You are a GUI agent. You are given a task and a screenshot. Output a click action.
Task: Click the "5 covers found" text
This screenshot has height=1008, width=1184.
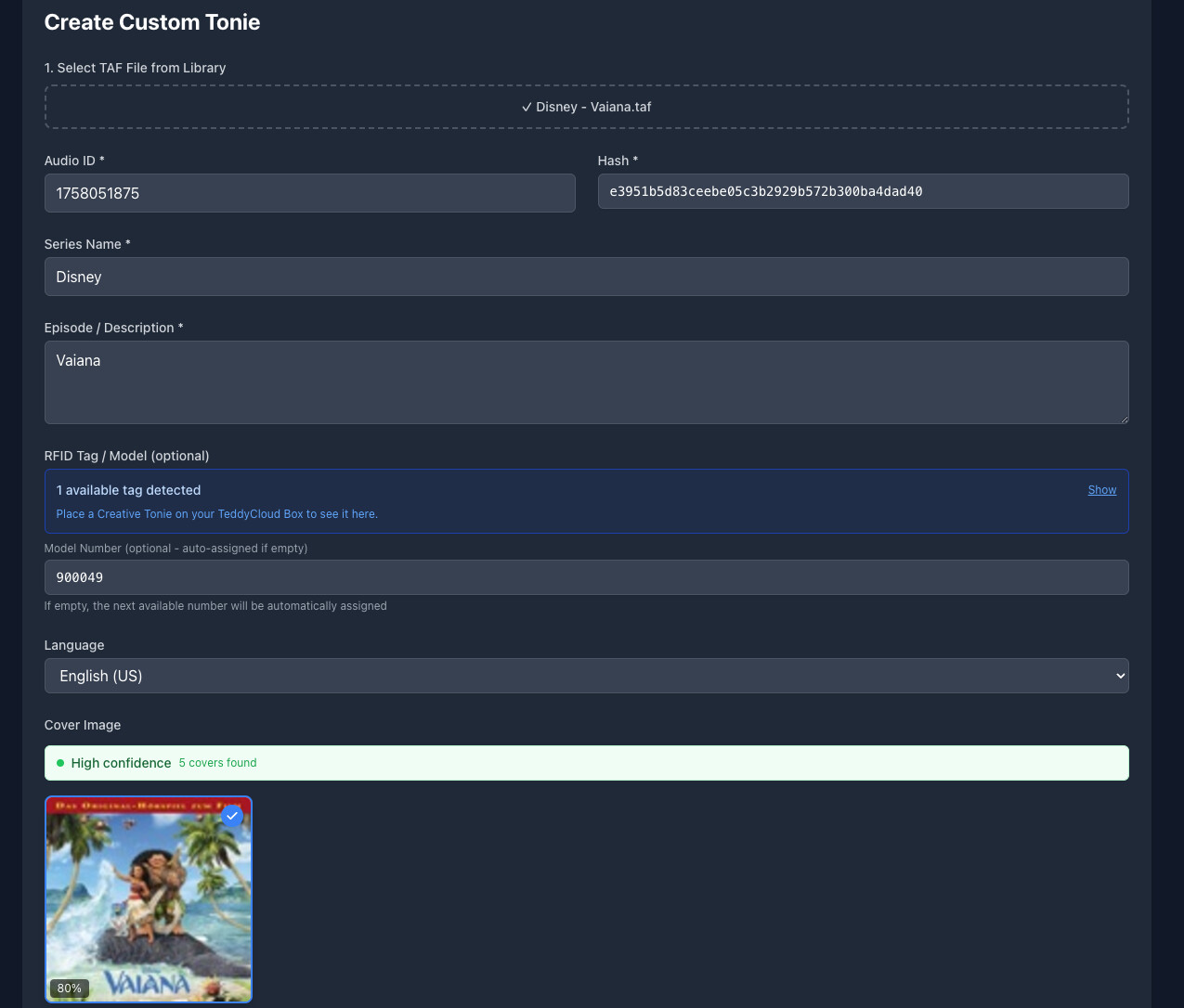pyautogui.click(x=217, y=763)
